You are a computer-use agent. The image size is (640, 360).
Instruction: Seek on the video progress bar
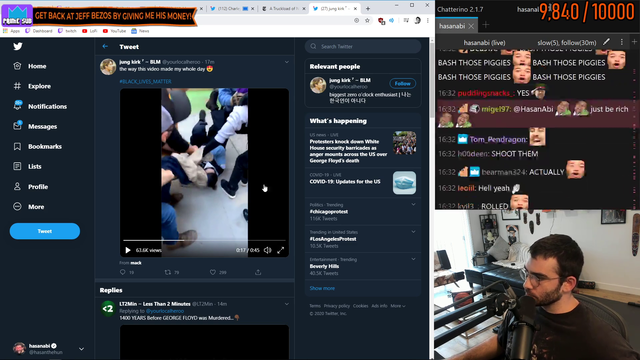coord(204,240)
